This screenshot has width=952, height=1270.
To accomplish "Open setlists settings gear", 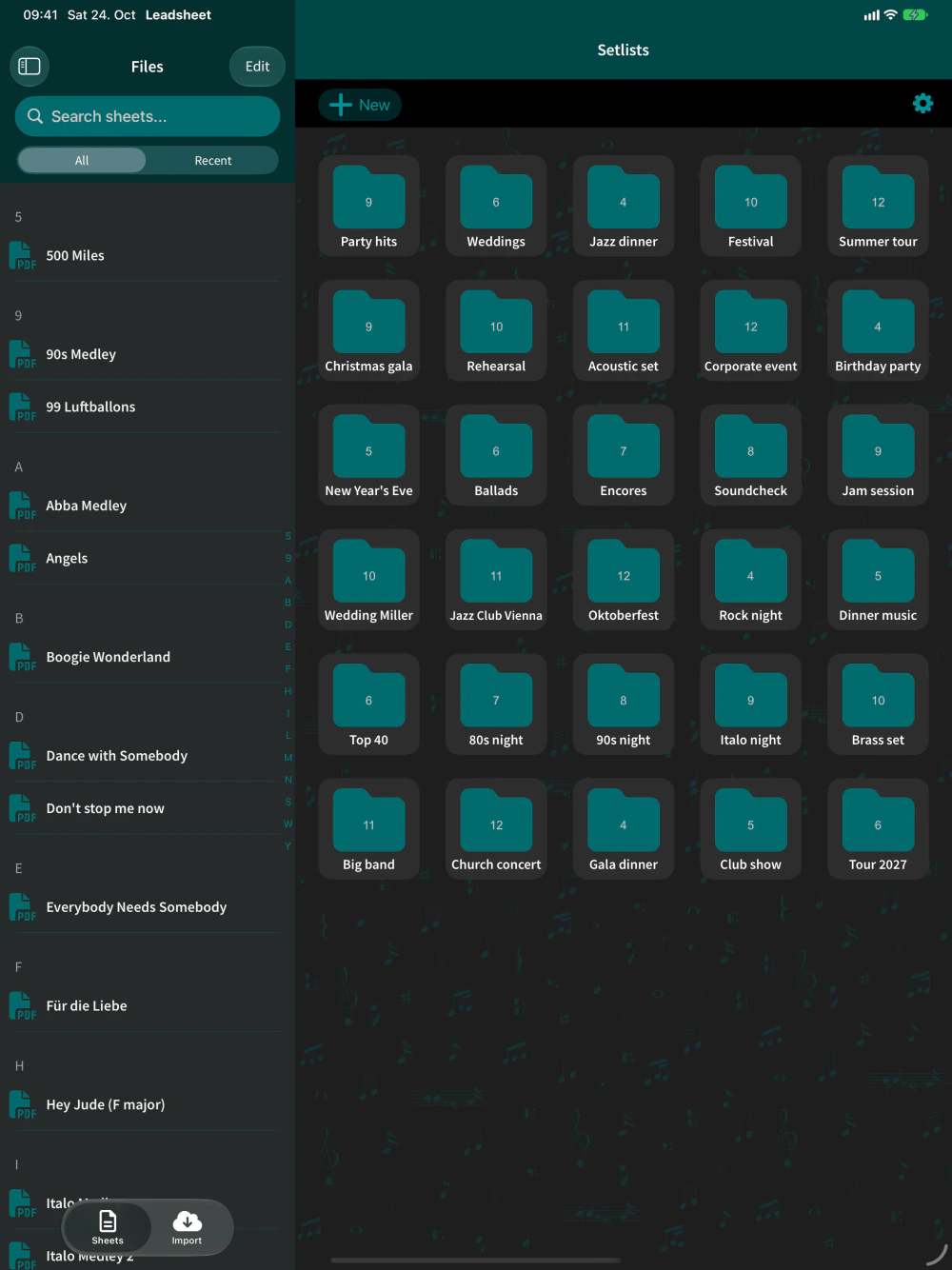I will tap(922, 104).
